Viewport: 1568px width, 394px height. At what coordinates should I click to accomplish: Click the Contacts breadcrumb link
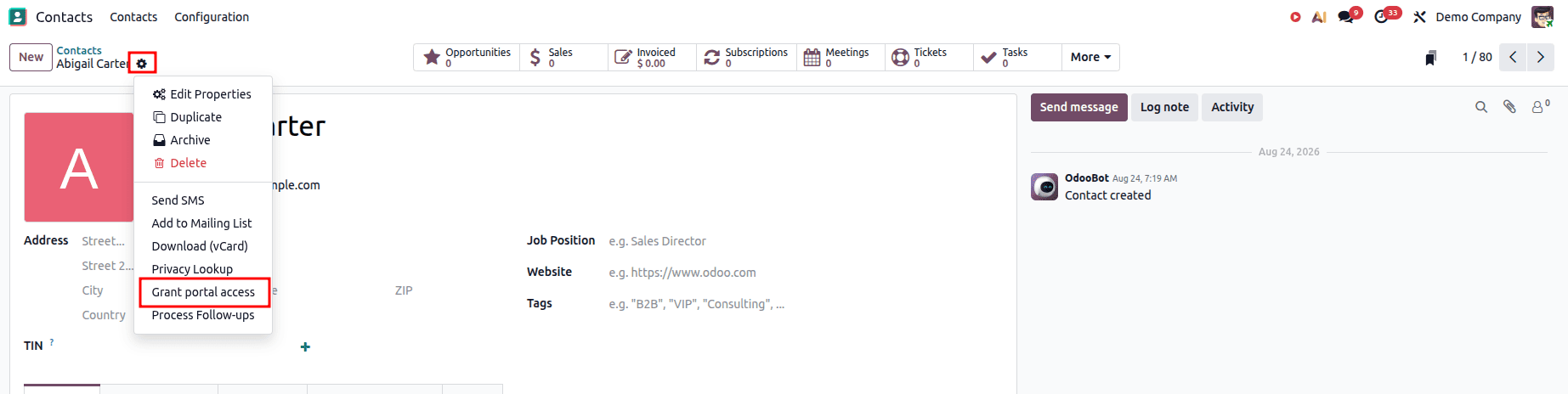pos(79,51)
